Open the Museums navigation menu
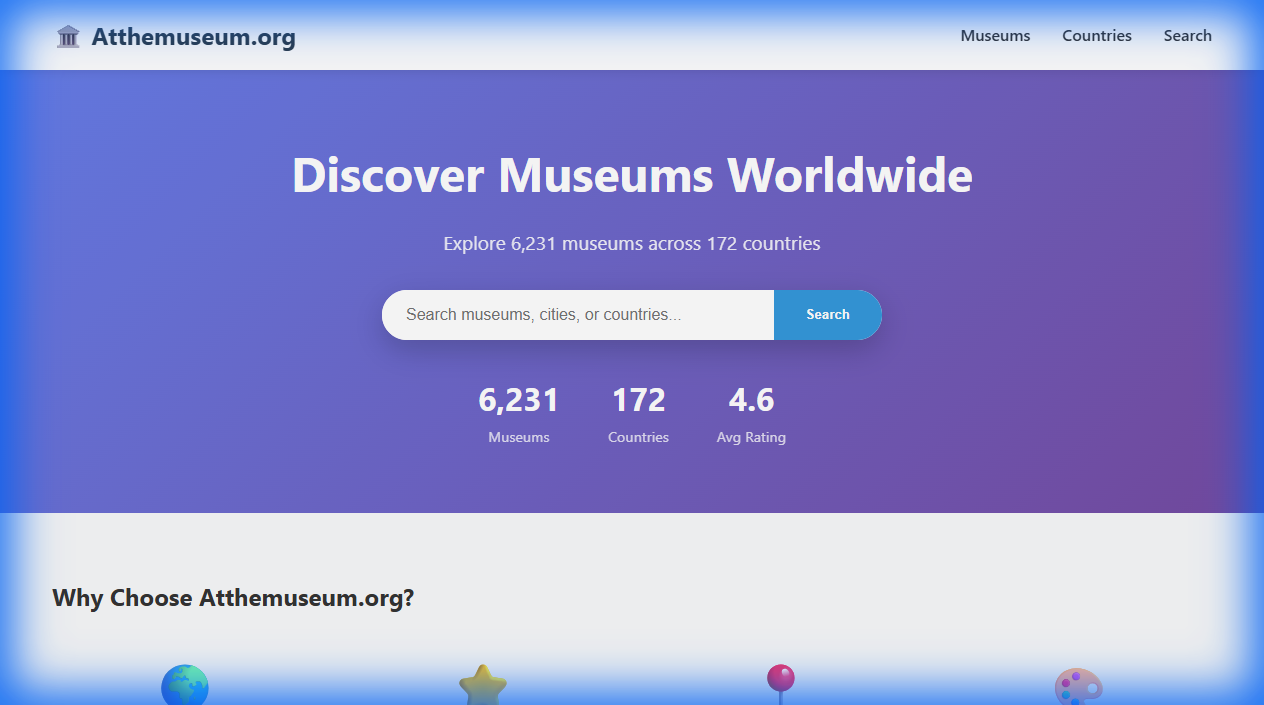This screenshot has height=705, width=1264. [994, 35]
